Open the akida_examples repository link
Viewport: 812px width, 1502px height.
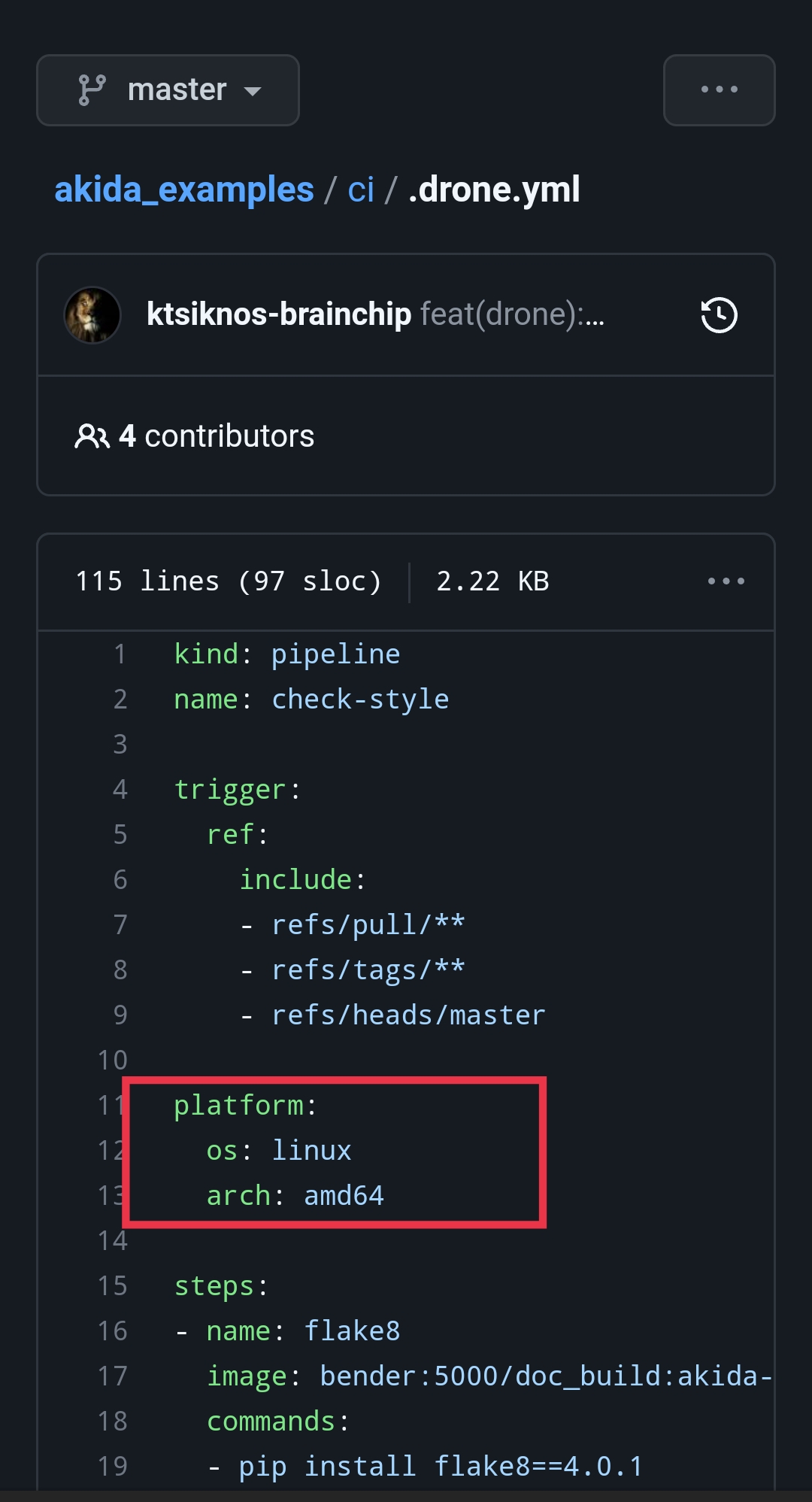click(x=184, y=190)
